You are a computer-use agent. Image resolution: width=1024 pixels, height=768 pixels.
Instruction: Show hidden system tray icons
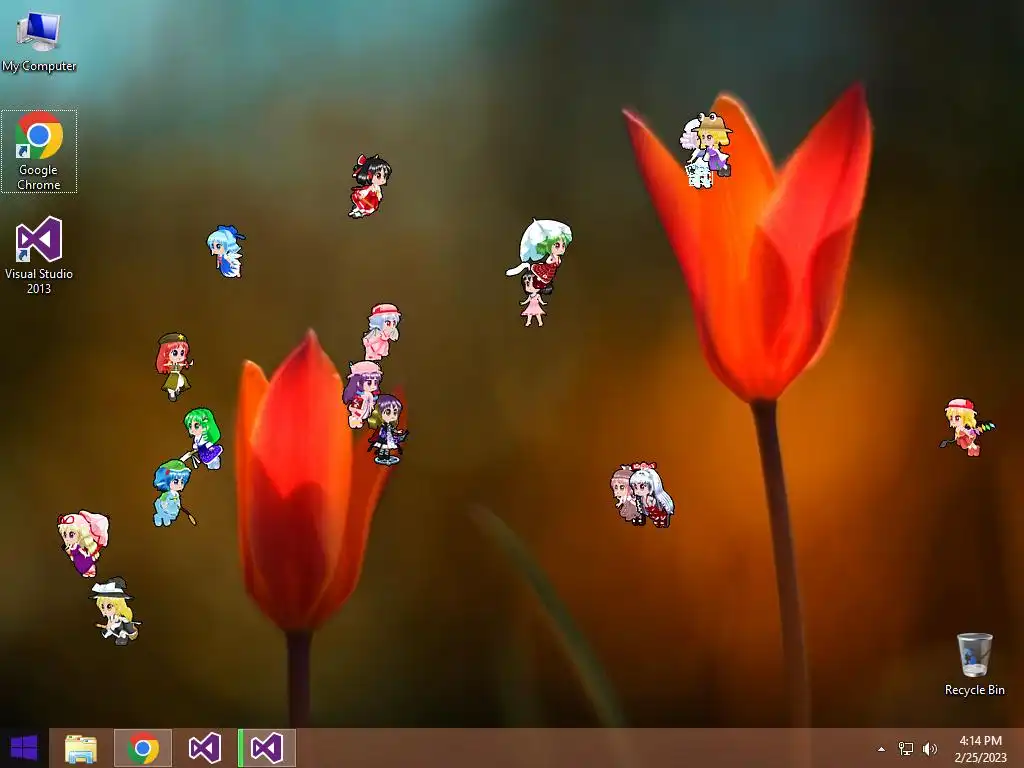point(882,749)
